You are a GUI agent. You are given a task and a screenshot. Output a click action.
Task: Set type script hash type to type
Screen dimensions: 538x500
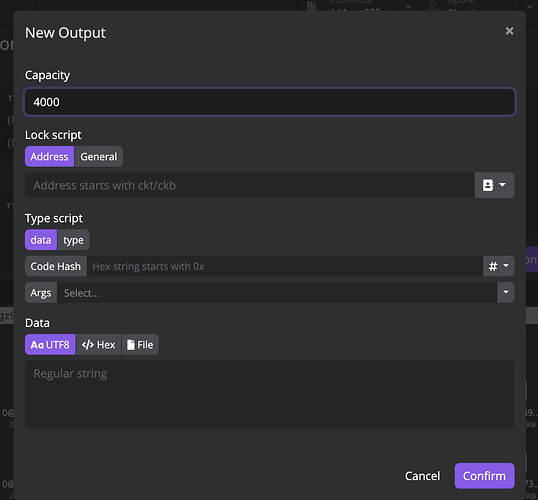pos(73,240)
